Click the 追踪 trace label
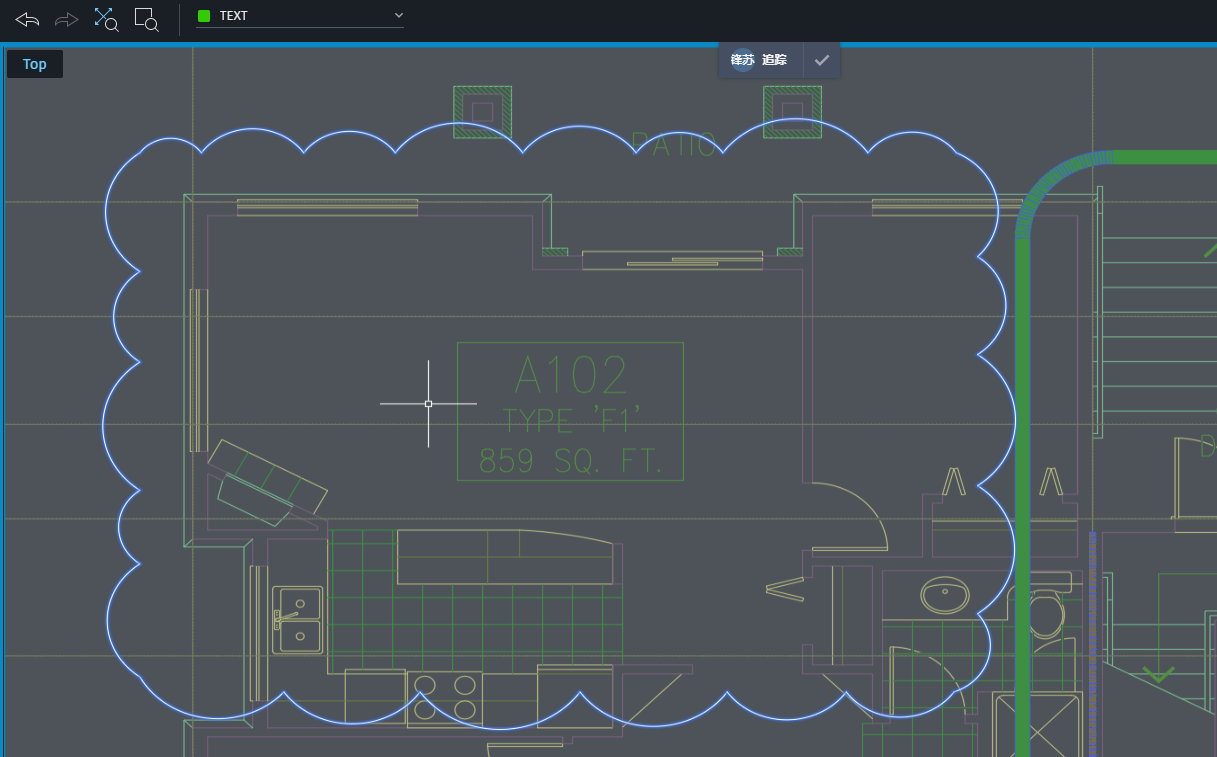This screenshot has height=757, width=1217. point(774,60)
